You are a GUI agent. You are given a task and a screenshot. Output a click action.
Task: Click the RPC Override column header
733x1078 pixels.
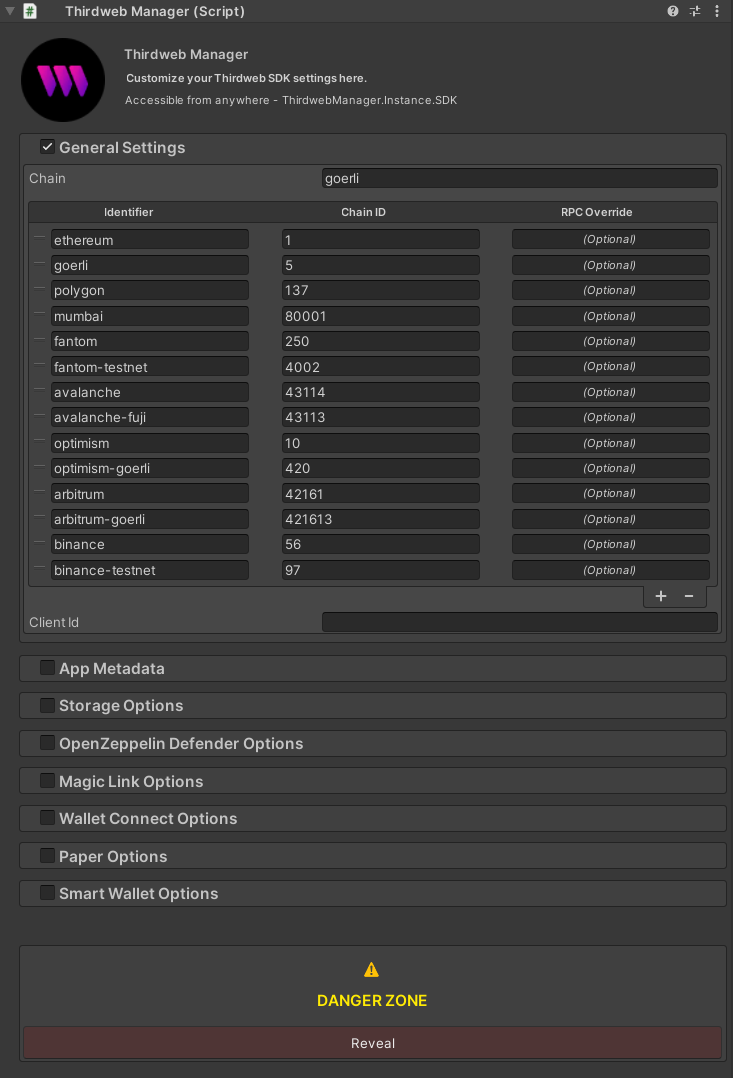pos(596,212)
